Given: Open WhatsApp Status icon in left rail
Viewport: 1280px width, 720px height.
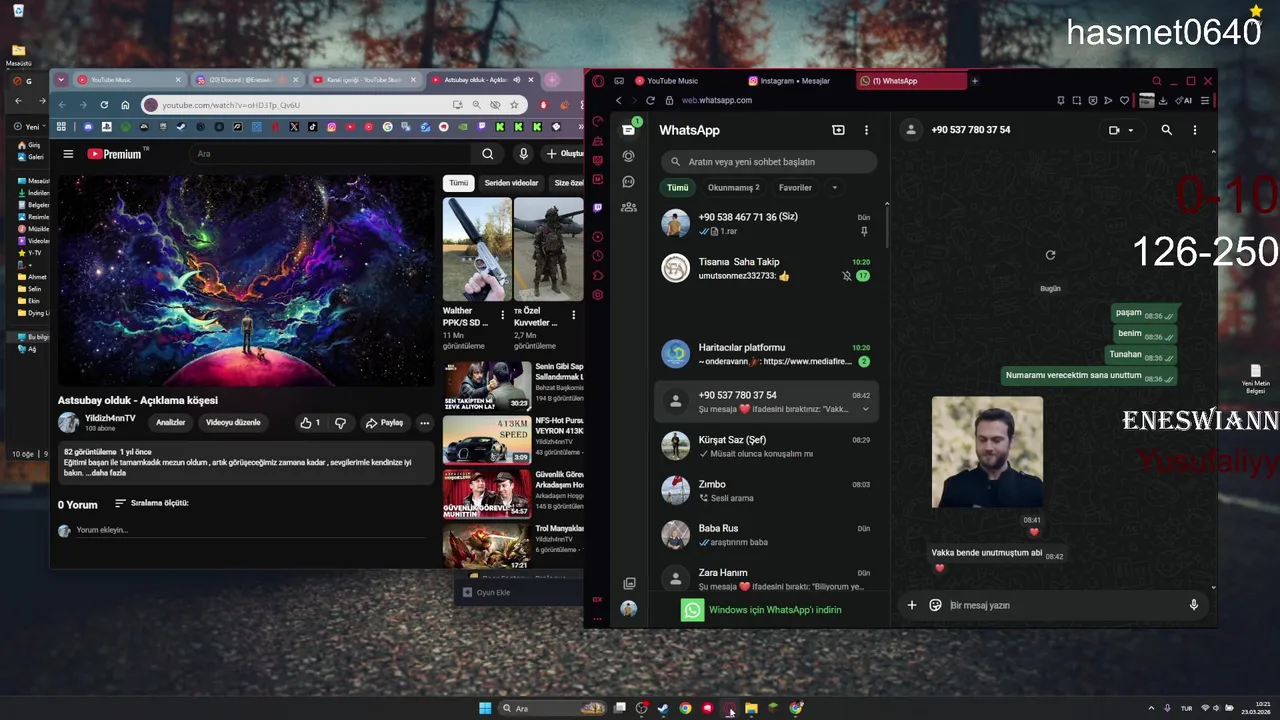Looking at the screenshot, I should click(x=628, y=156).
